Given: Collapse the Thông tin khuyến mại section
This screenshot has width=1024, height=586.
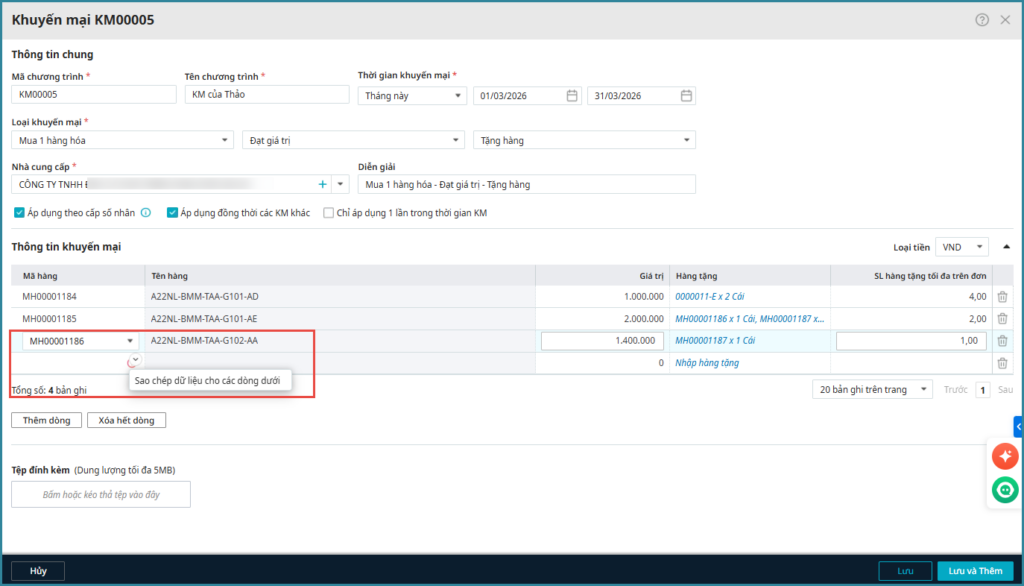Looking at the screenshot, I should 1006,246.
